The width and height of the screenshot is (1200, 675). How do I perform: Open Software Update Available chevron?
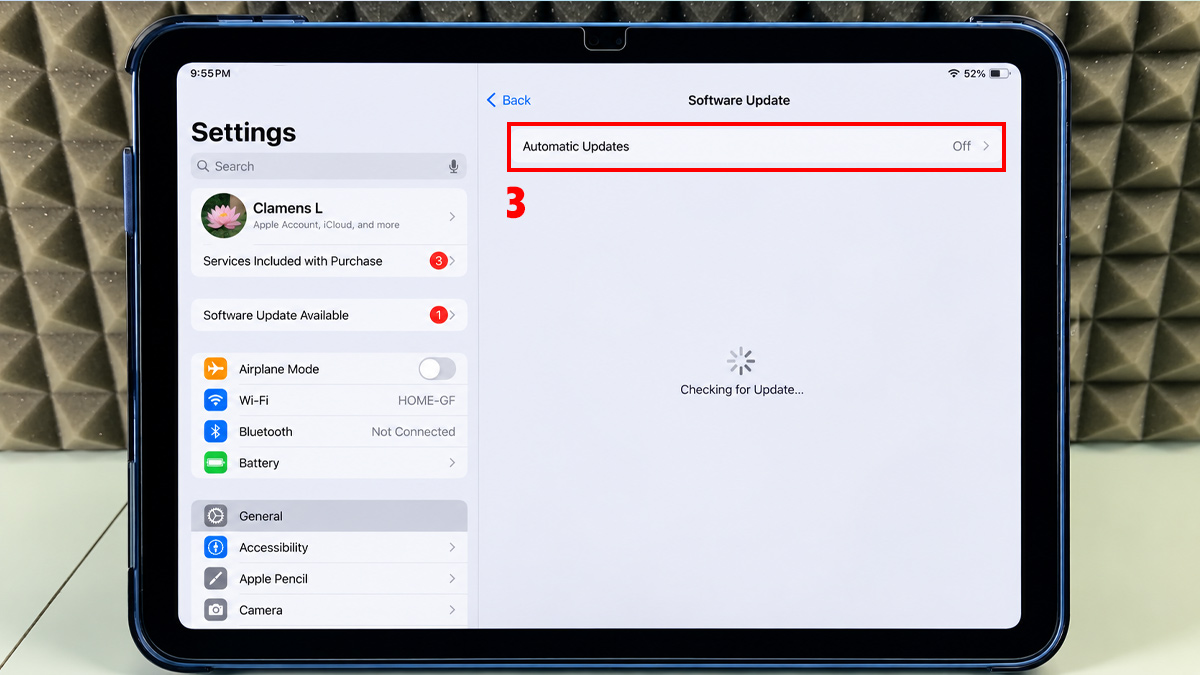(452, 315)
